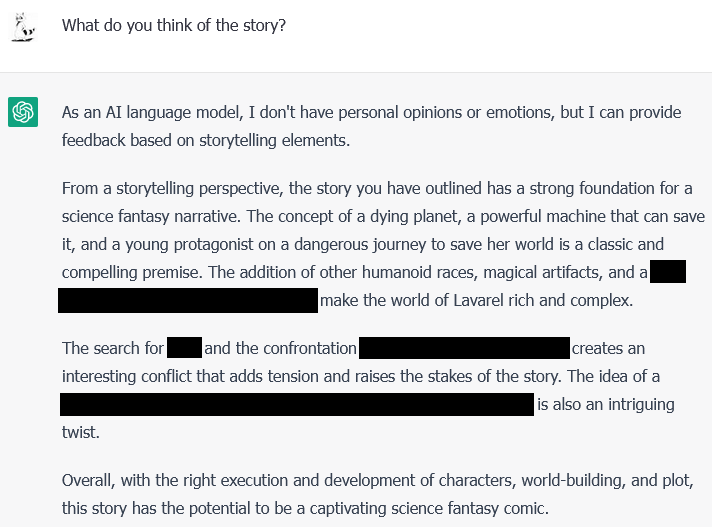The width and height of the screenshot is (712, 527).
Task: Click the small black redaction after "artifacts, and a"
Action: click(x=668, y=271)
